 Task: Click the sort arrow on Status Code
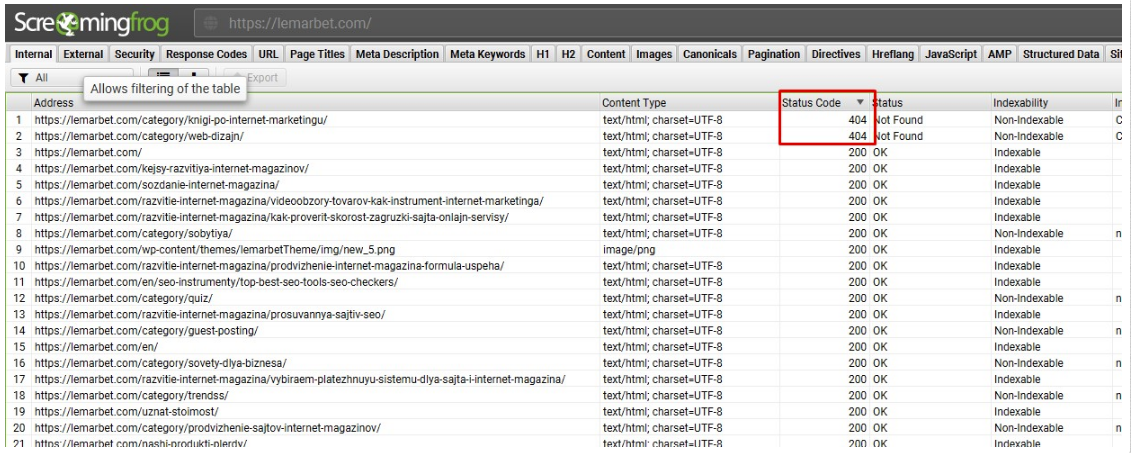coord(860,103)
